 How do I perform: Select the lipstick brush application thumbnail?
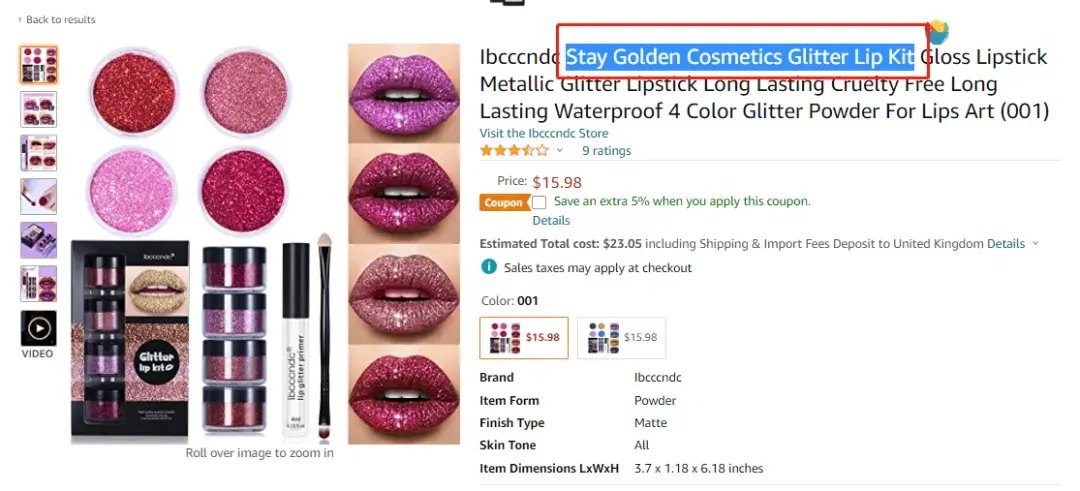[39, 196]
